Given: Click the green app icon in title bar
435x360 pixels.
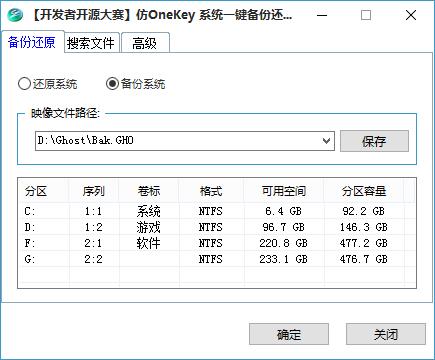Looking at the screenshot, I should (15, 15).
